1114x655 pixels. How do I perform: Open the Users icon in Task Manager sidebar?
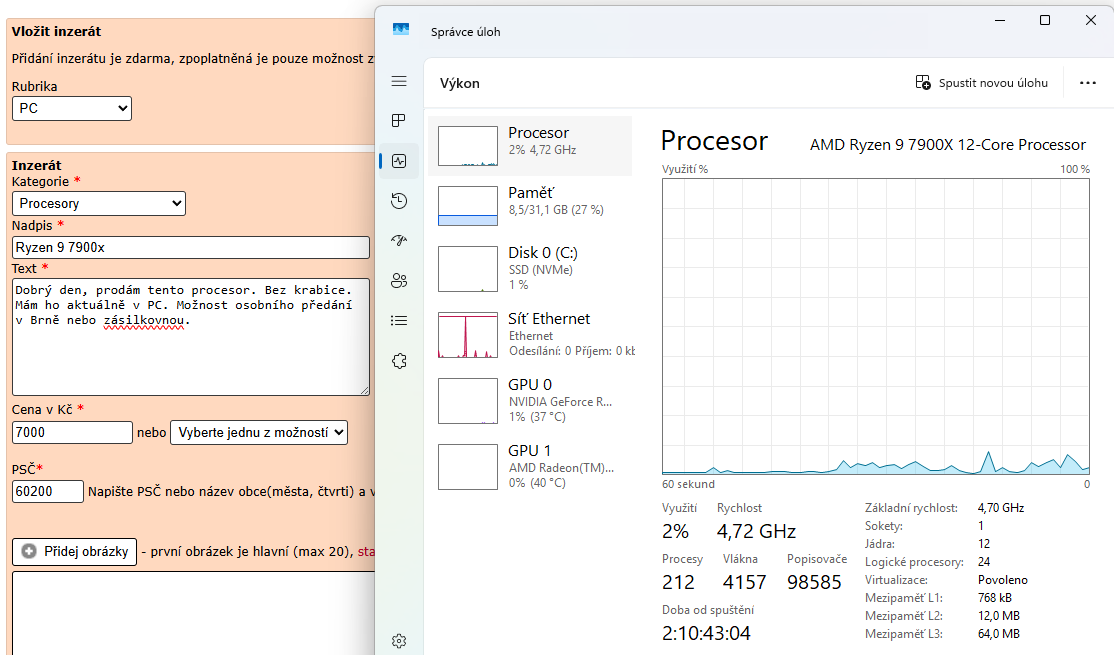pos(399,281)
